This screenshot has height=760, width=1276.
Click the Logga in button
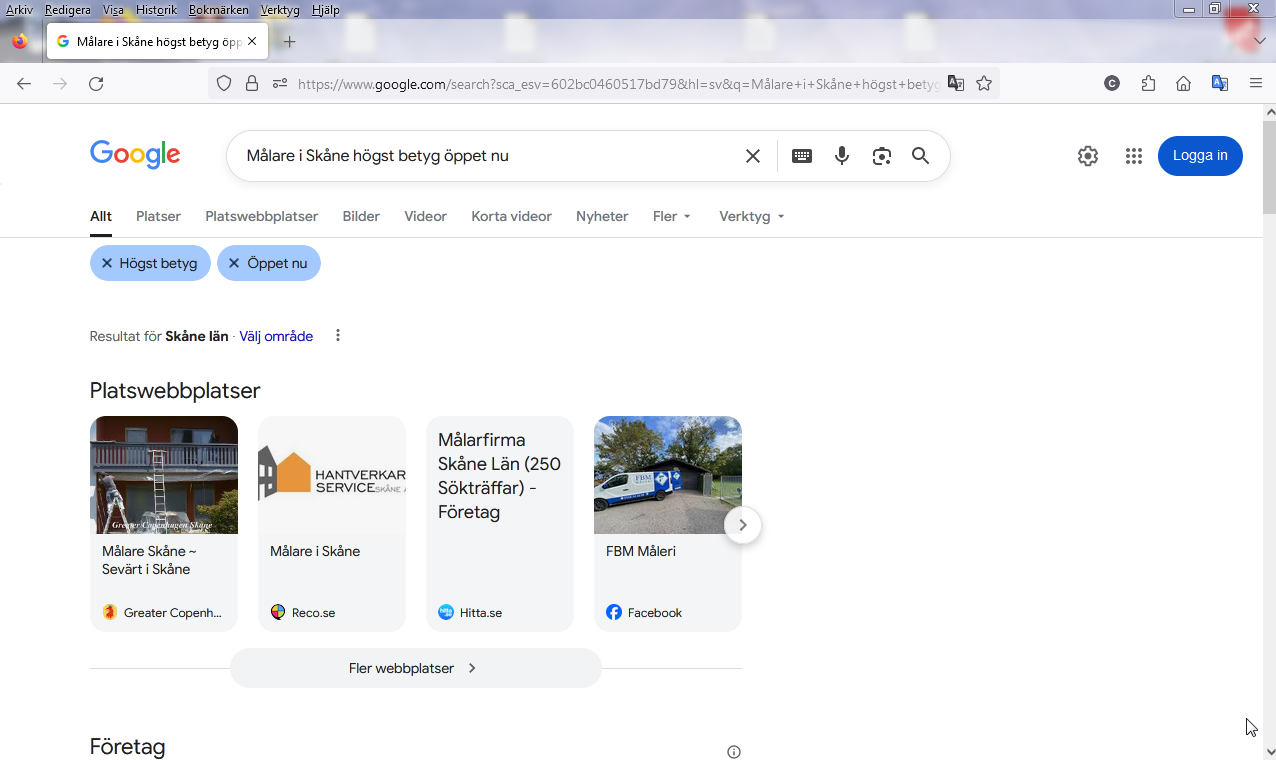pyautogui.click(x=1200, y=156)
